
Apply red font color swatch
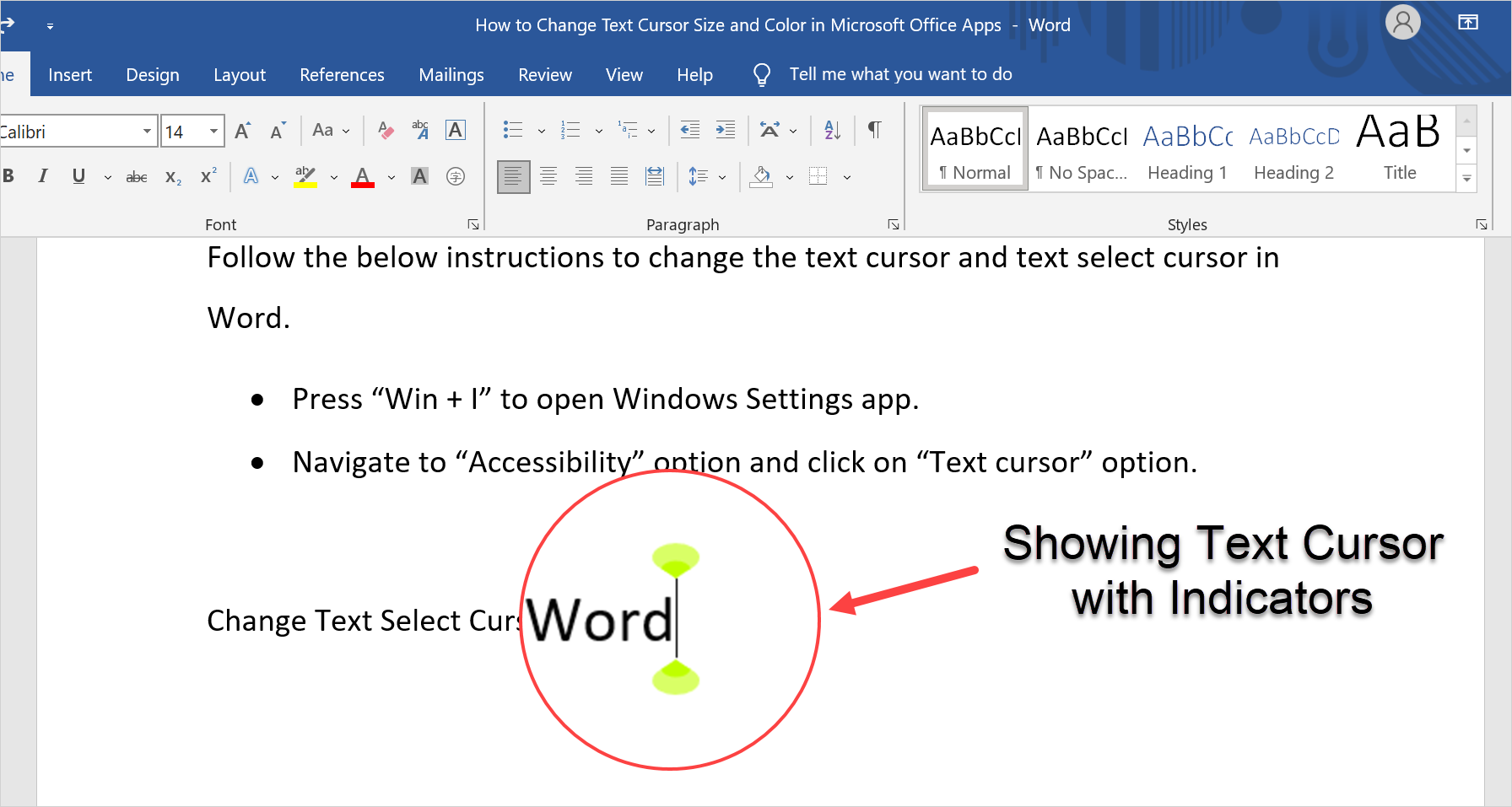point(363,177)
